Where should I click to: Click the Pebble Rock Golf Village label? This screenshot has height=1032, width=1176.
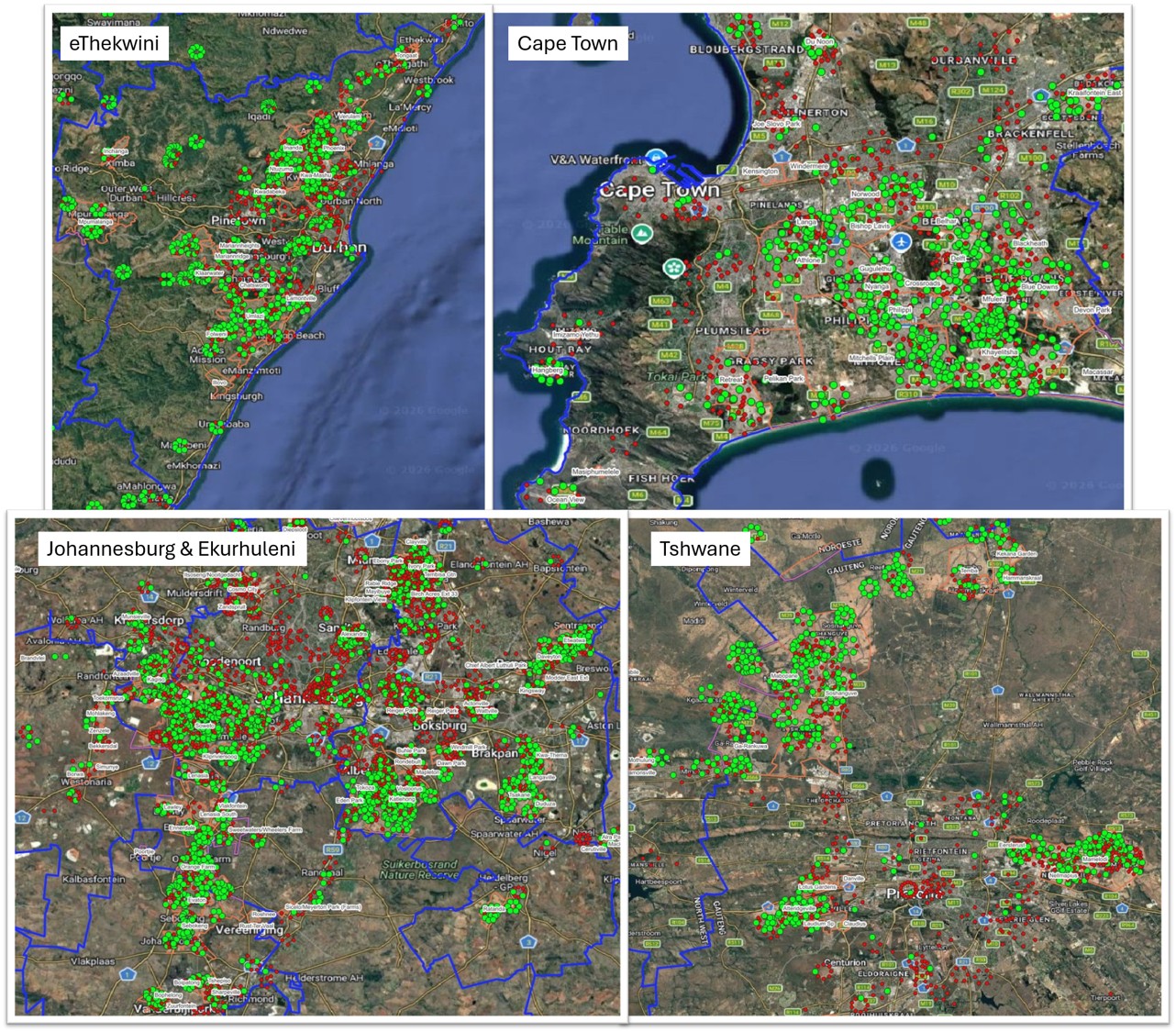[1093, 765]
